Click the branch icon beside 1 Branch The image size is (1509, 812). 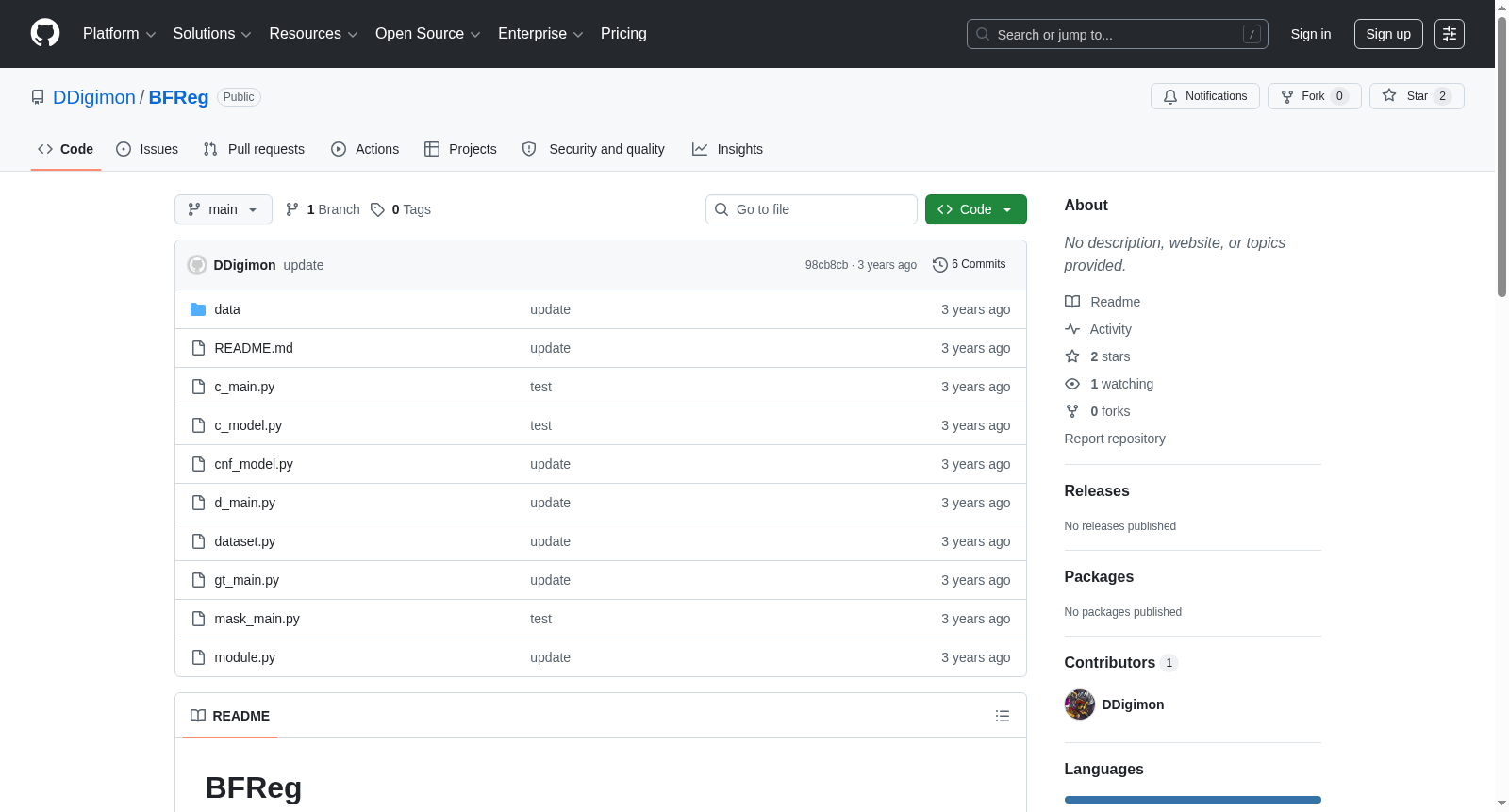coord(292,209)
